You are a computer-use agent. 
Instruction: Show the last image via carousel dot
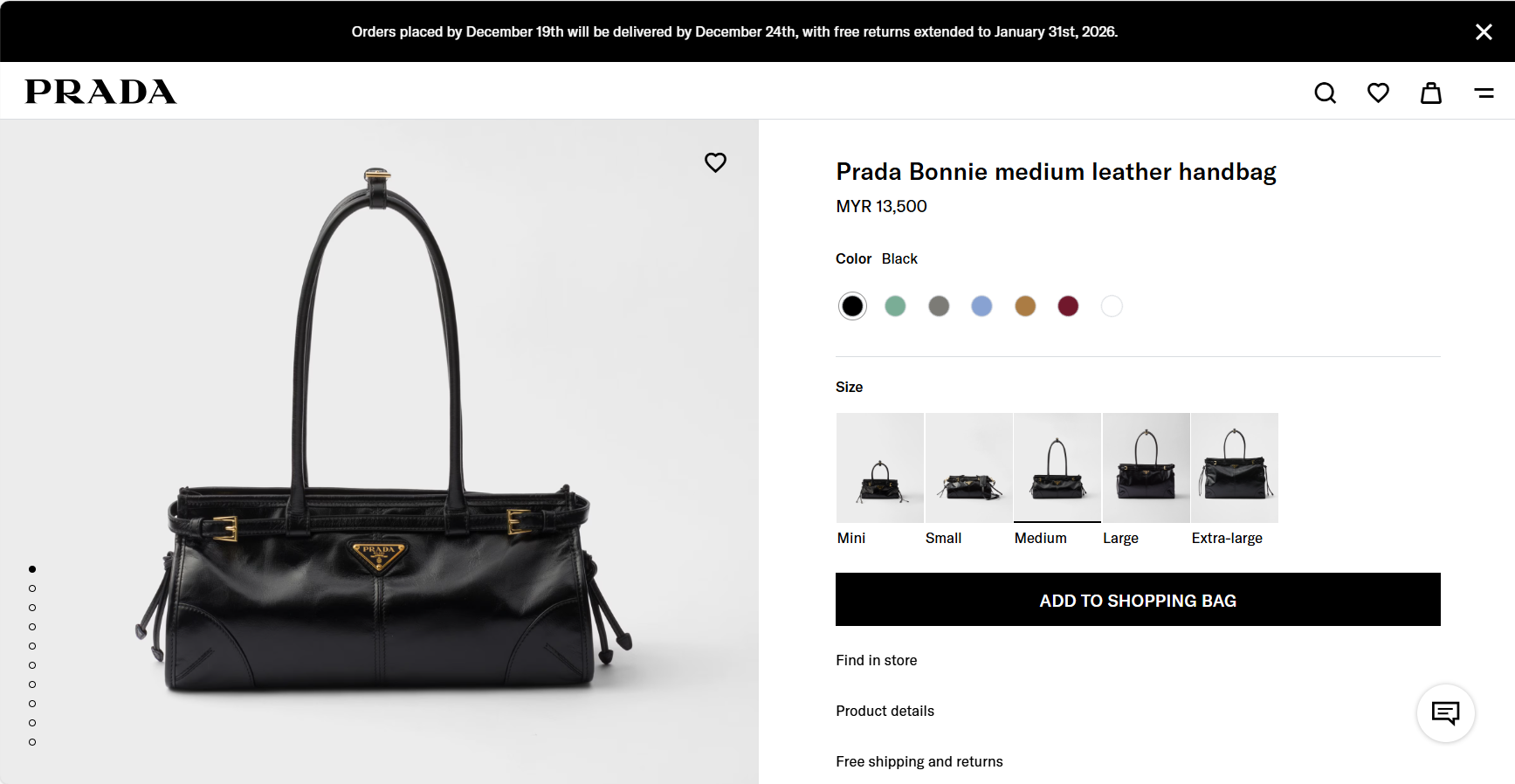(32, 742)
